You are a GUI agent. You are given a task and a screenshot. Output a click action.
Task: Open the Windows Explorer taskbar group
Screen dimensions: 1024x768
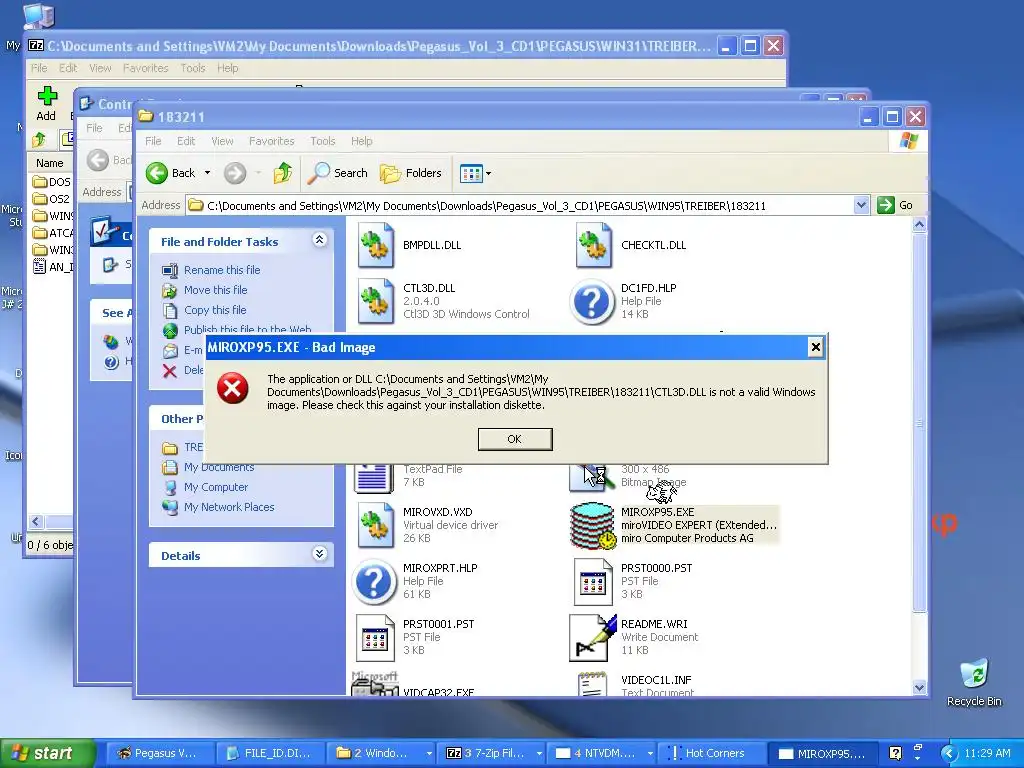(x=382, y=753)
